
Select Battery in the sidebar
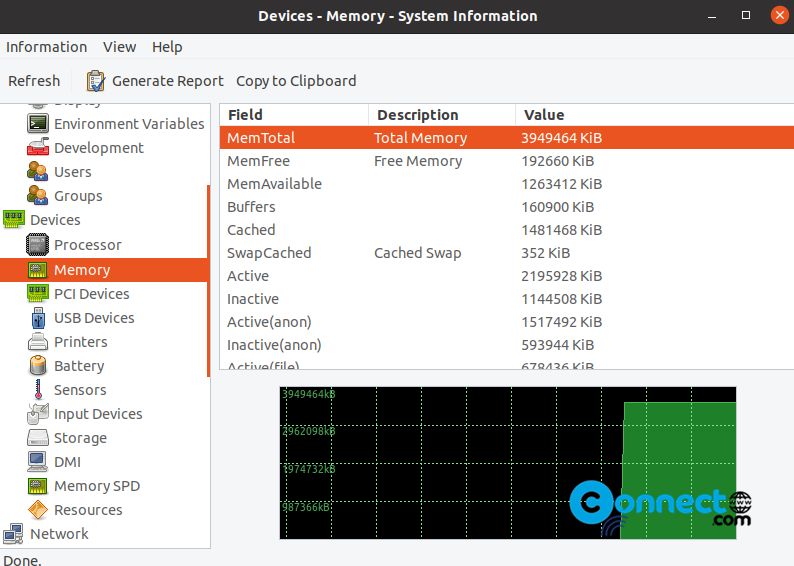[x=79, y=366]
